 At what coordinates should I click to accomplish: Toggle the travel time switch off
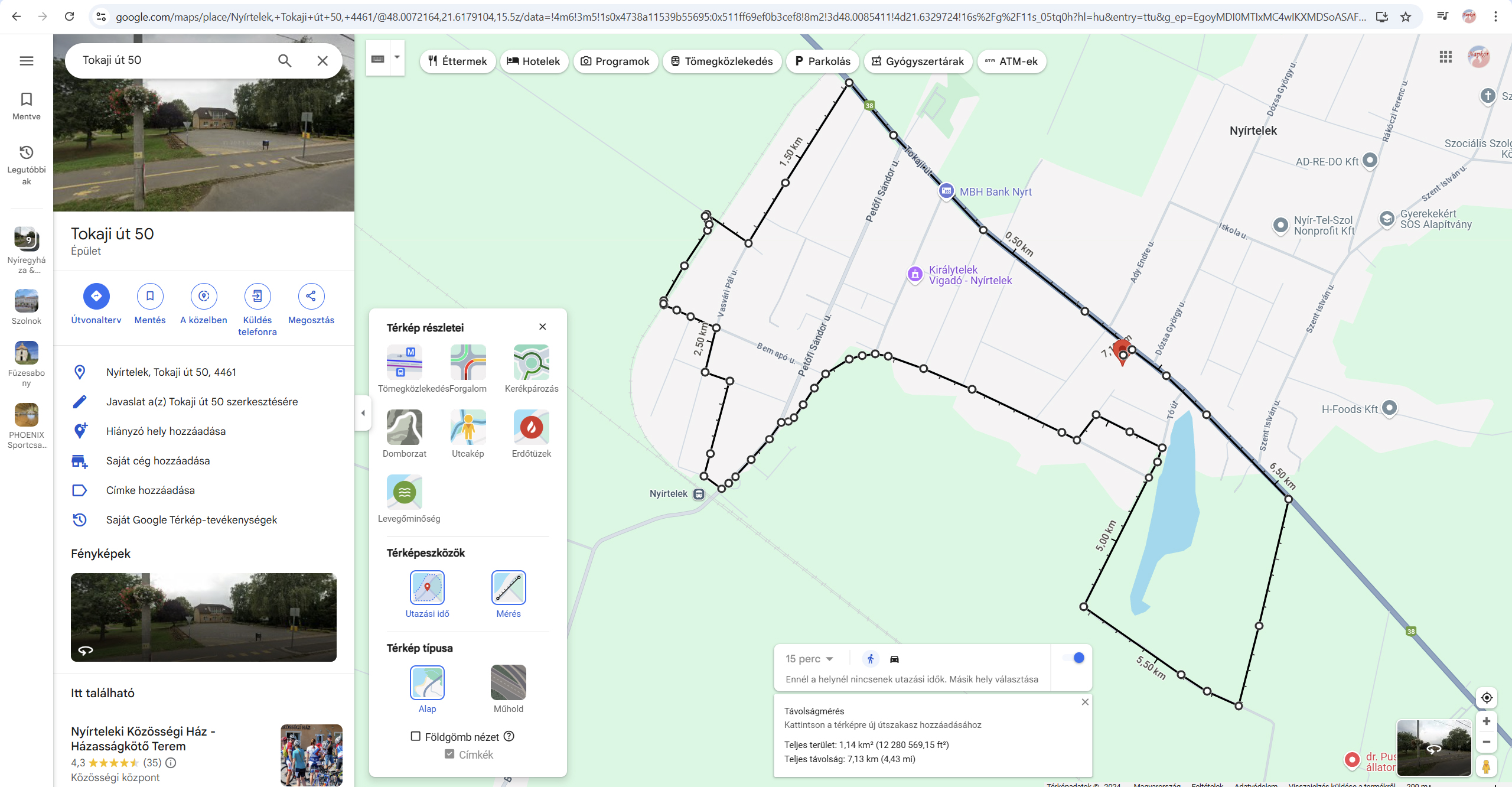[x=1073, y=658]
